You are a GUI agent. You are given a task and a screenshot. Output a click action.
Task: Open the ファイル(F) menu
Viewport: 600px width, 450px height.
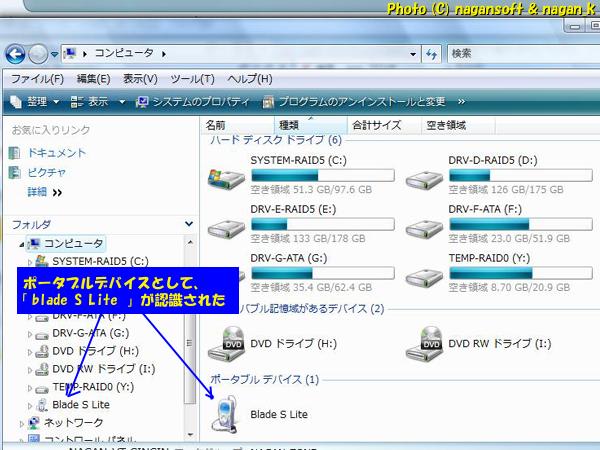pyautogui.click(x=36, y=78)
